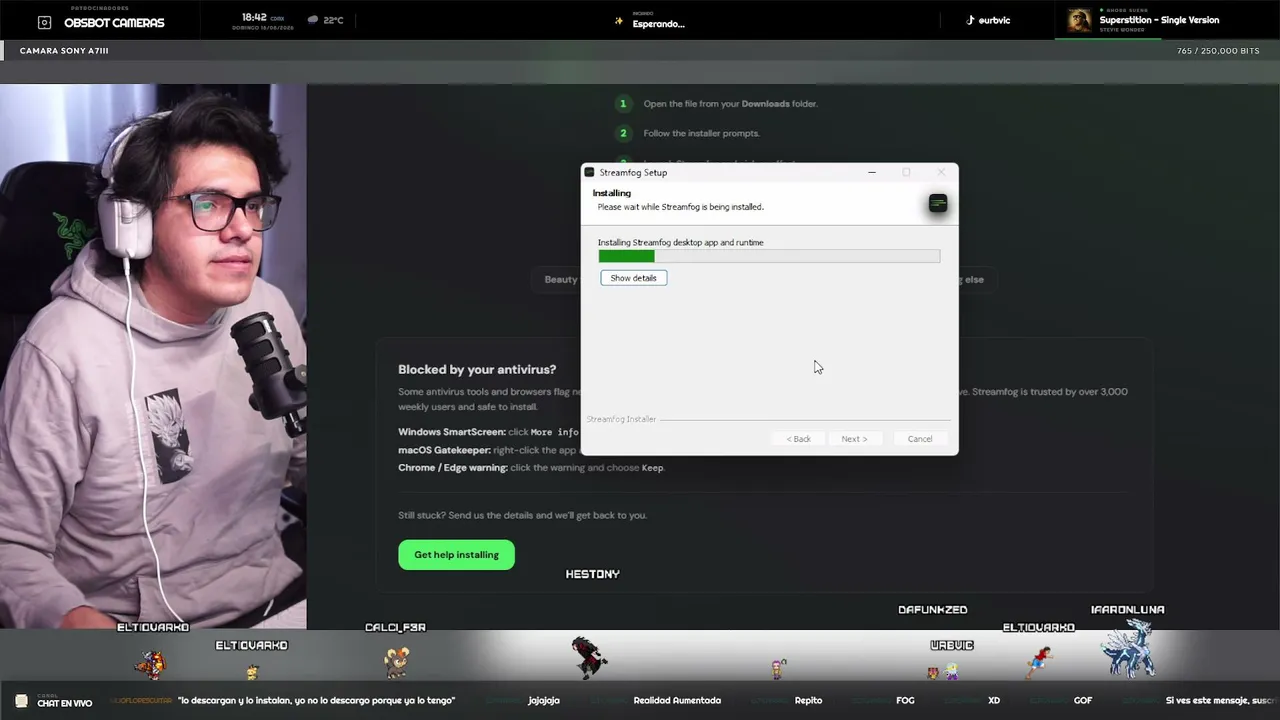Click the 'OBSBOT CAMERAS' sponsor text
Image resolution: width=1280 pixels, height=720 pixels.
point(114,23)
